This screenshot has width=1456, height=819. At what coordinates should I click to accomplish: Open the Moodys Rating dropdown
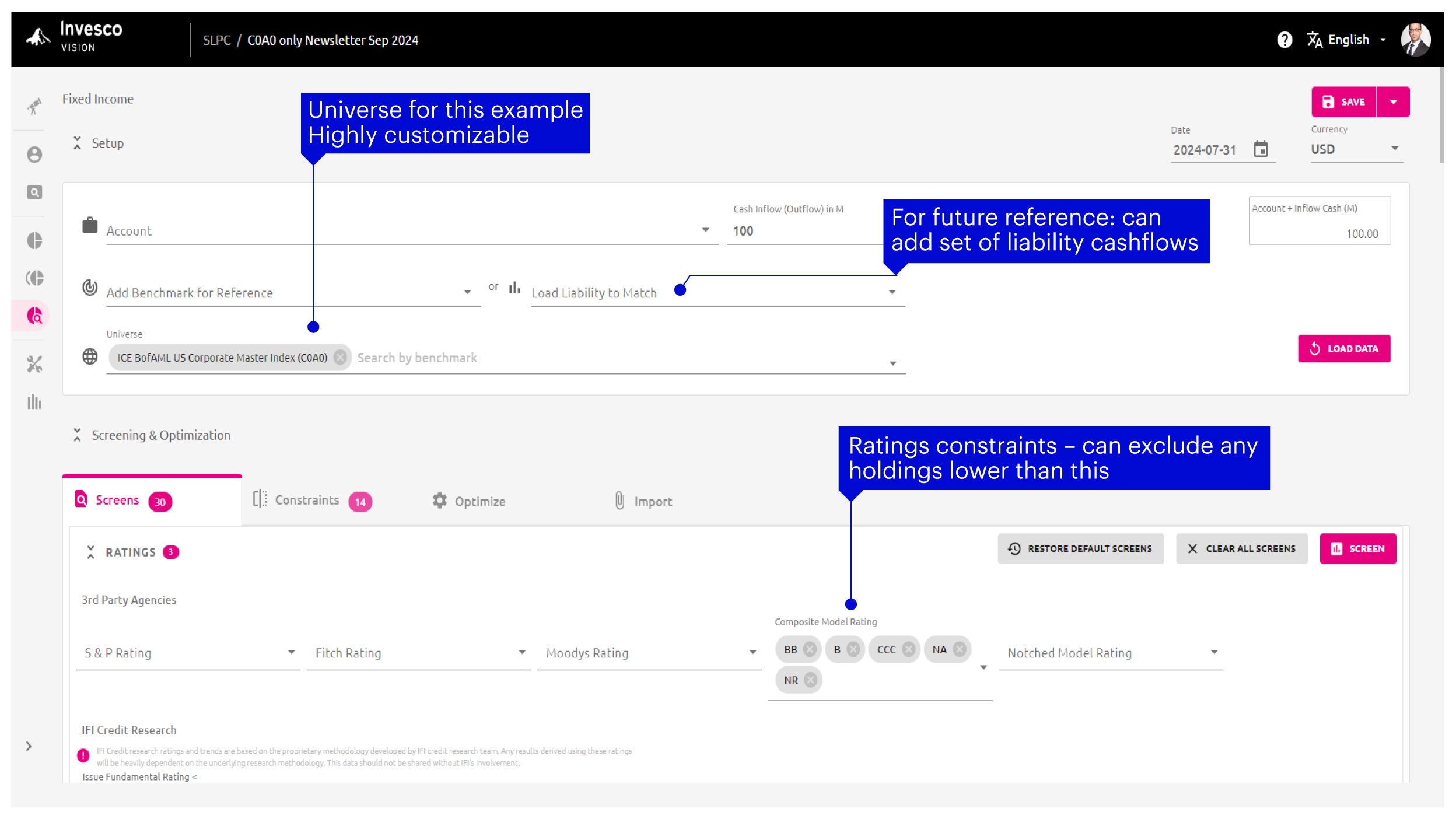649,653
